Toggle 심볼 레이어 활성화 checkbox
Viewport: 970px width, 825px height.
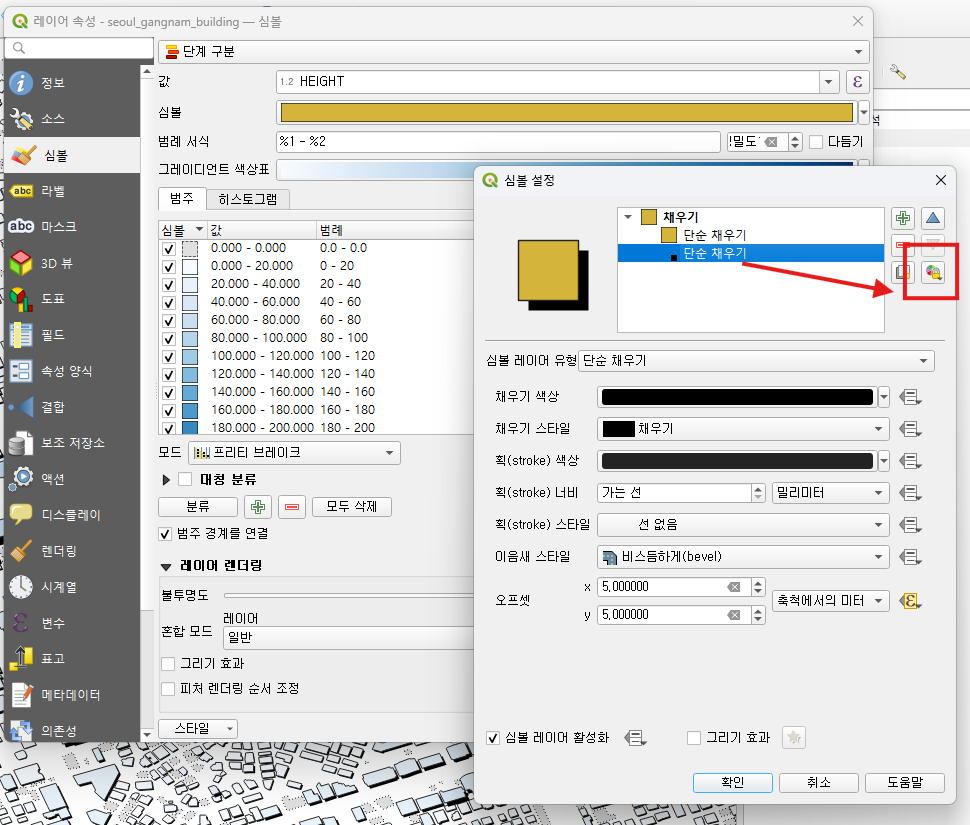pyautogui.click(x=492, y=738)
